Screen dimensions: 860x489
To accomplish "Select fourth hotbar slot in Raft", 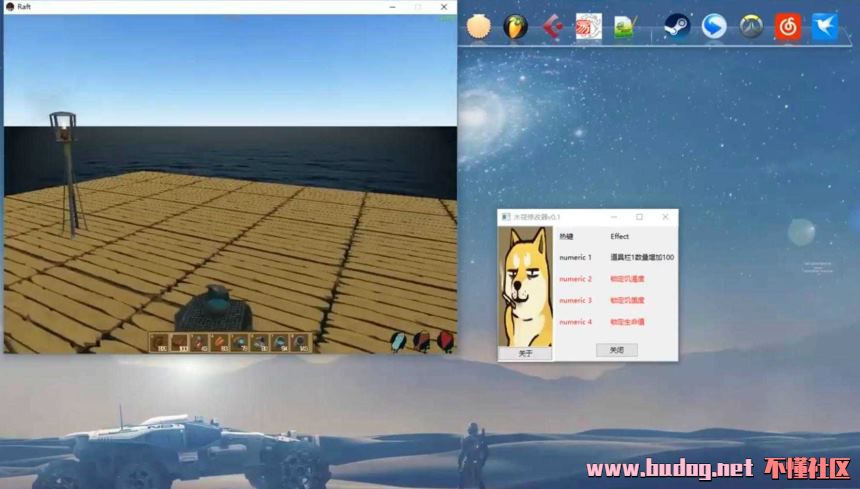I will (220, 343).
